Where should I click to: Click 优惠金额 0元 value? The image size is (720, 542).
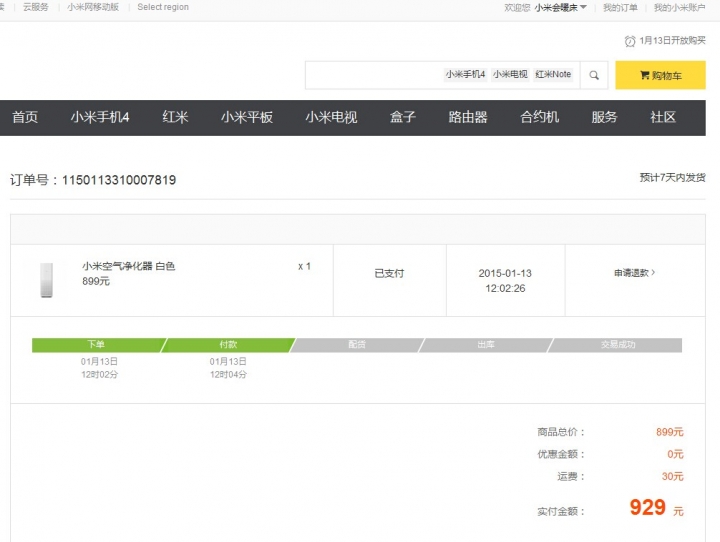point(675,454)
